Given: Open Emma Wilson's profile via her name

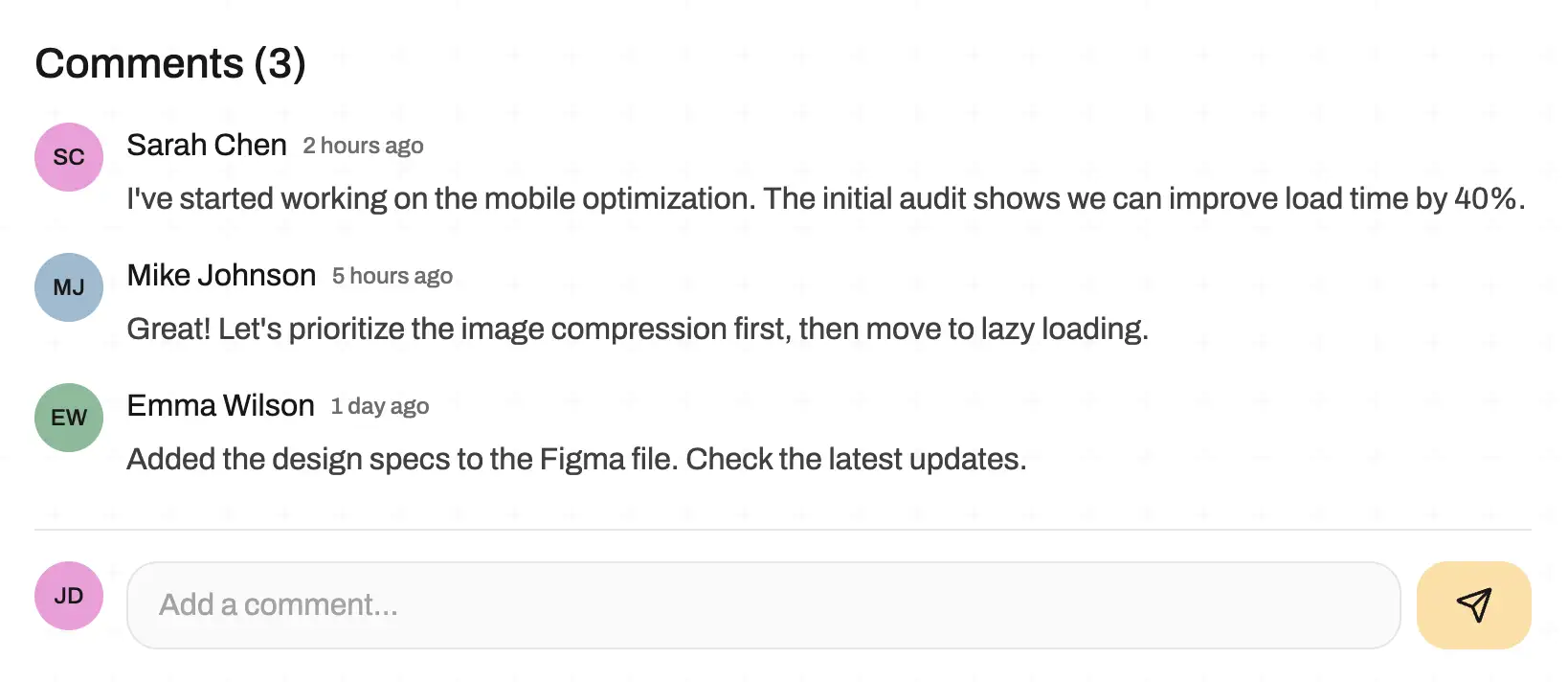Looking at the screenshot, I should click(220, 405).
